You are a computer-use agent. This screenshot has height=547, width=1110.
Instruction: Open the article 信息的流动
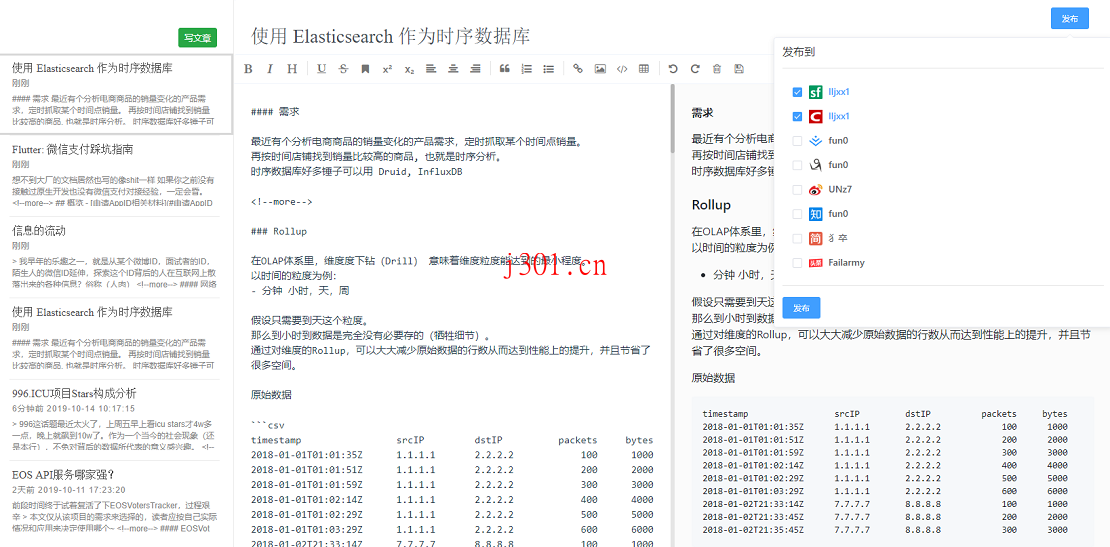click(115, 258)
